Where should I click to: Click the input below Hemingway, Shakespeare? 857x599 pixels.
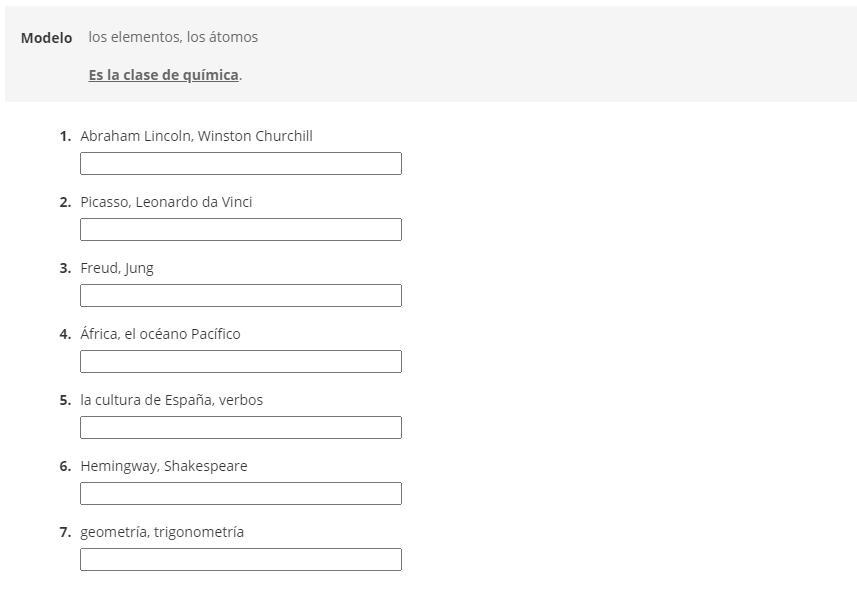pyautogui.click(x=240, y=494)
